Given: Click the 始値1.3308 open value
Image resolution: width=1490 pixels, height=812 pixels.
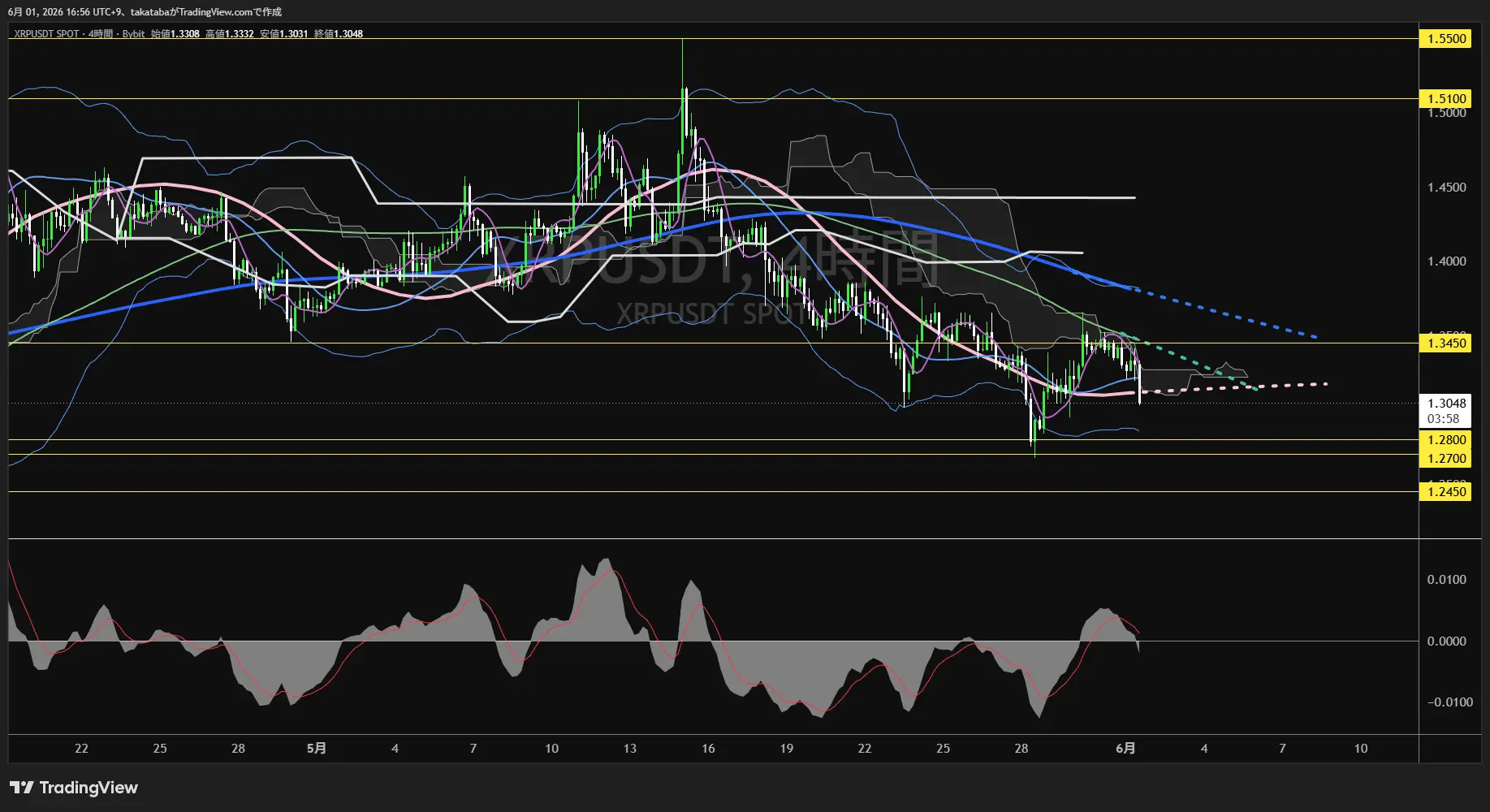Looking at the screenshot, I should tap(175, 34).
